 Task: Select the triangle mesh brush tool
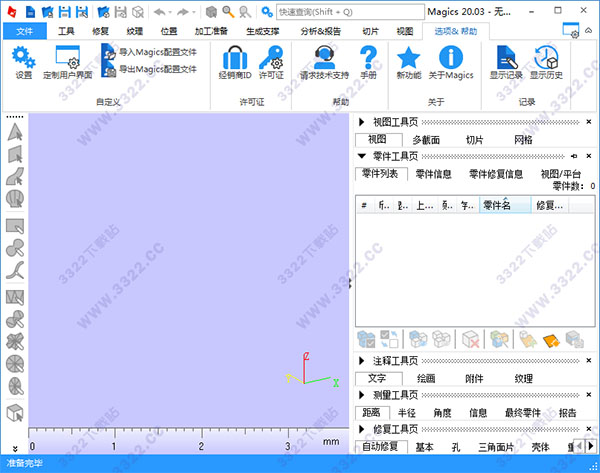click(x=15, y=297)
